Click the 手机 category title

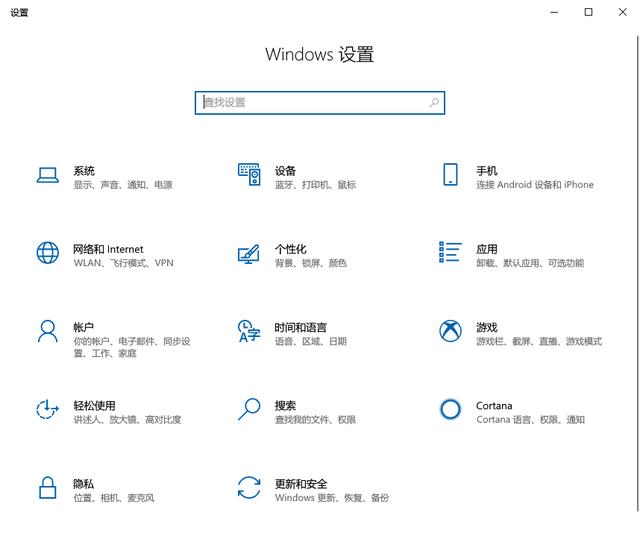point(487,171)
